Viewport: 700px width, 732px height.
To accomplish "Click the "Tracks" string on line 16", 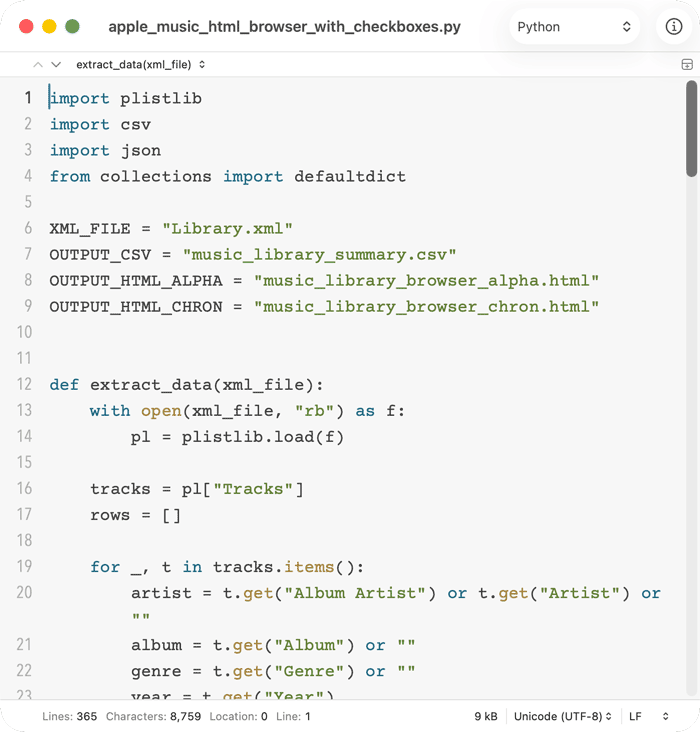I will pyautogui.click(x=253, y=489).
